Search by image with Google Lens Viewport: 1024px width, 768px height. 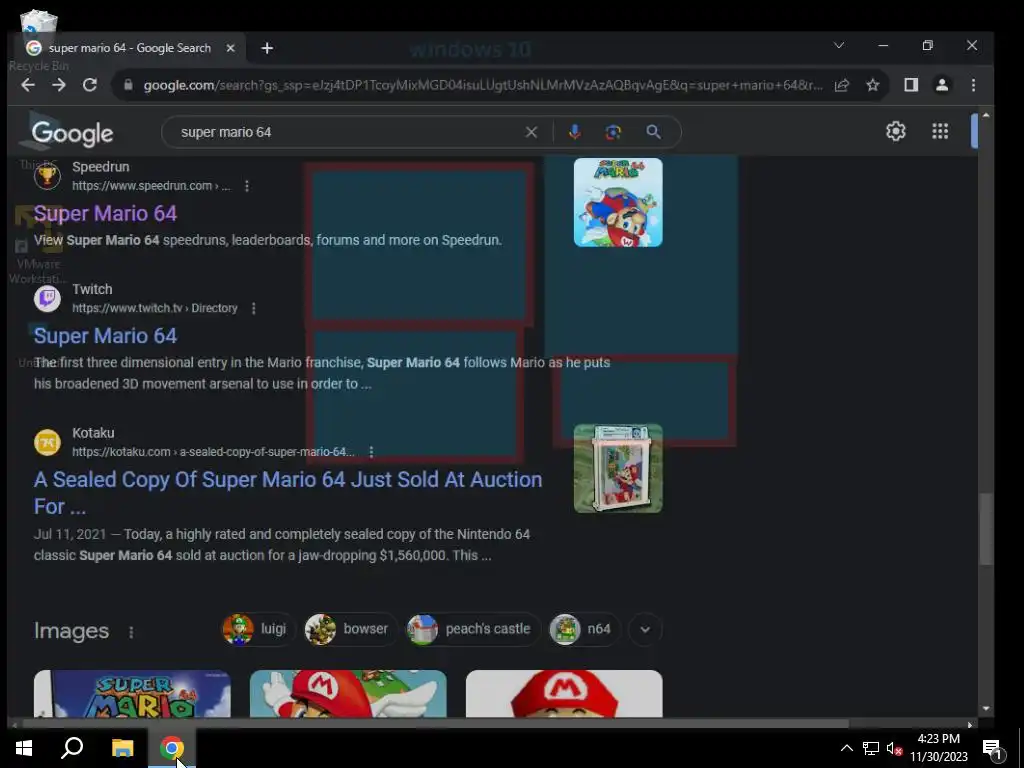click(x=613, y=132)
